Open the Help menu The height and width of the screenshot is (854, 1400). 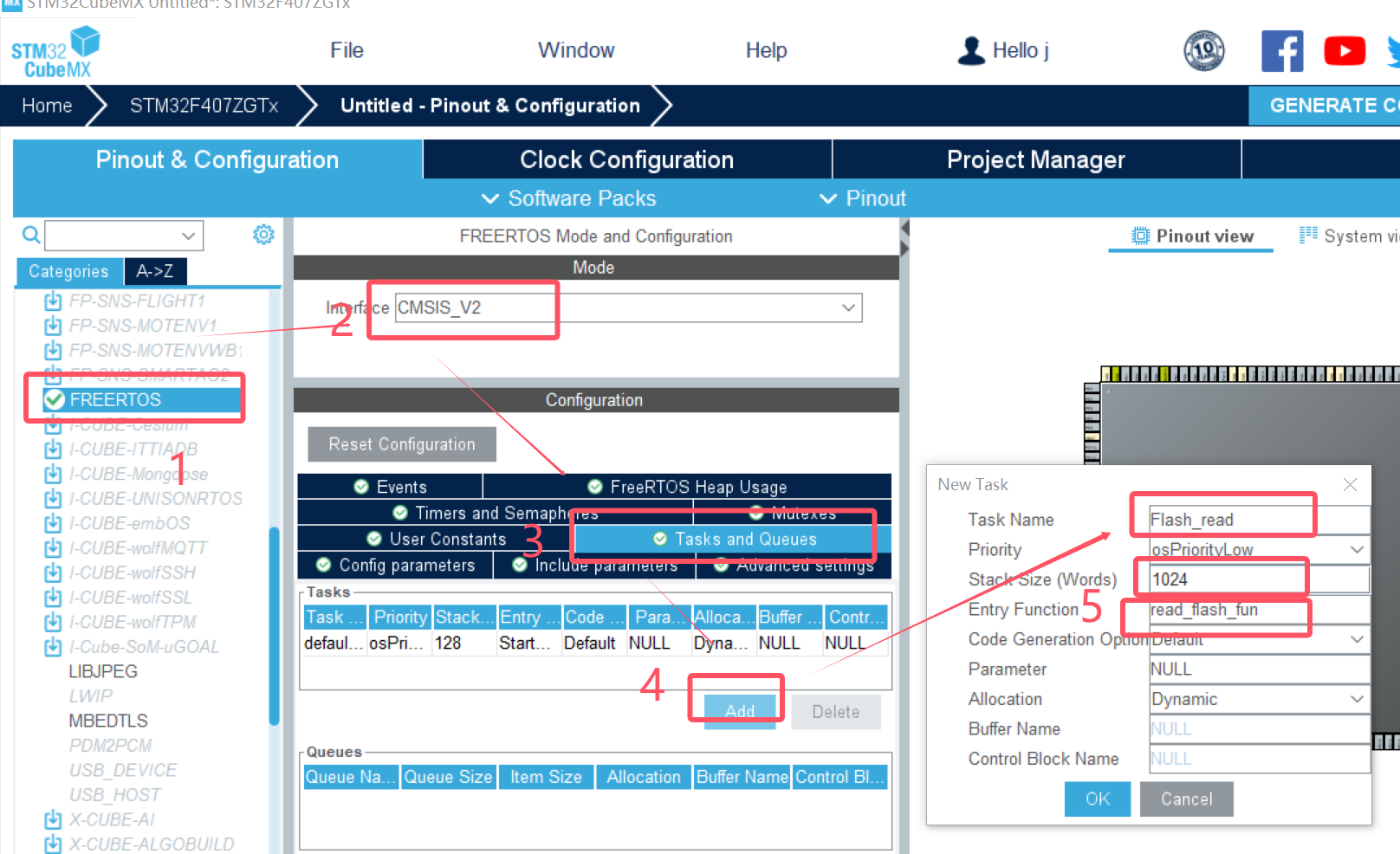767,50
